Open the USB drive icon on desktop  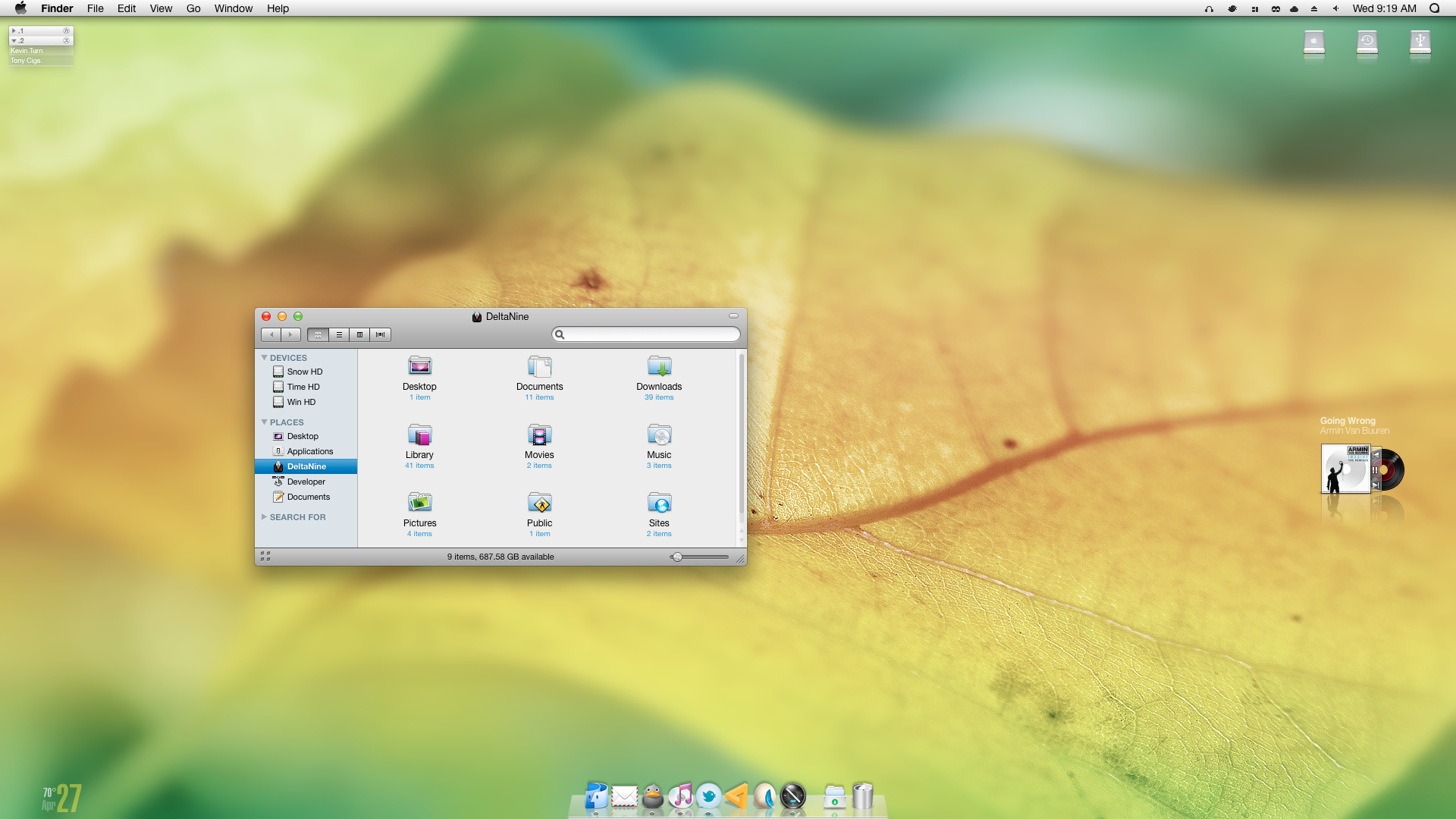click(x=1420, y=42)
